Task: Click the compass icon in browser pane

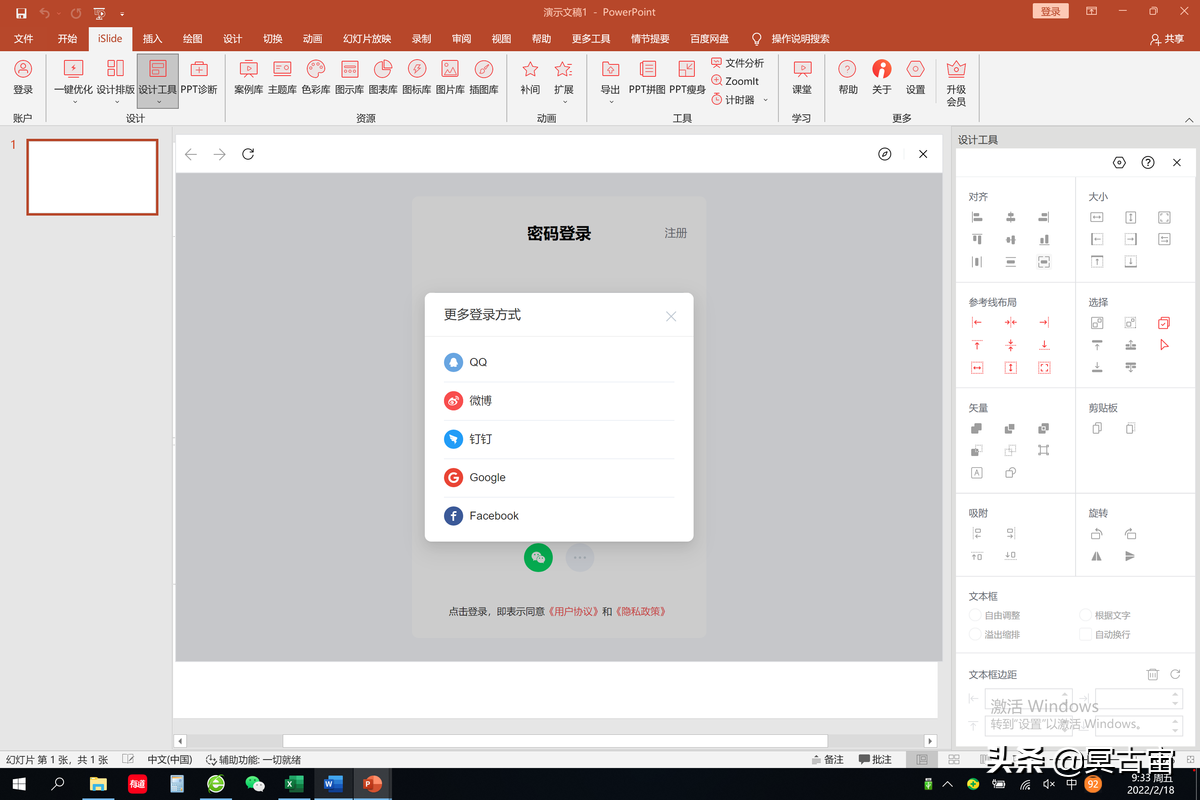Action: [x=884, y=154]
